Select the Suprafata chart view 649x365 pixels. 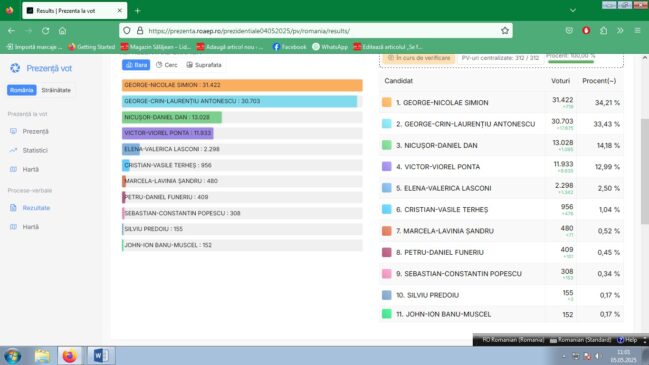click(204, 65)
